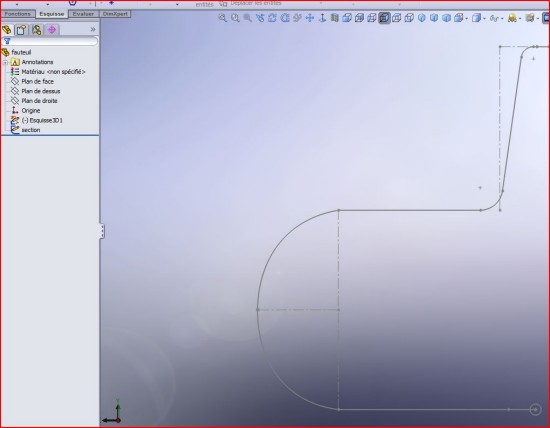
Task: Click the Previous View arrow icon
Action: pos(260,18)
